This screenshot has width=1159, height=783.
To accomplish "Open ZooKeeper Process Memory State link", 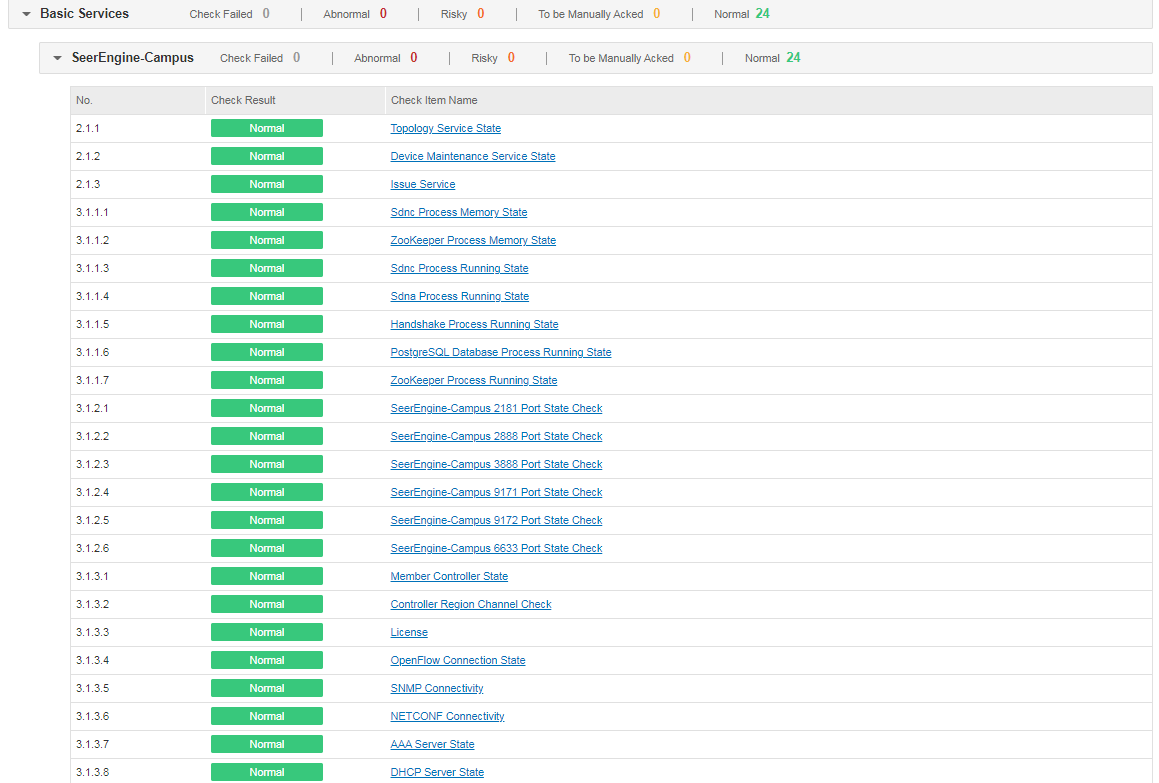I will click(x=473, y=240).
